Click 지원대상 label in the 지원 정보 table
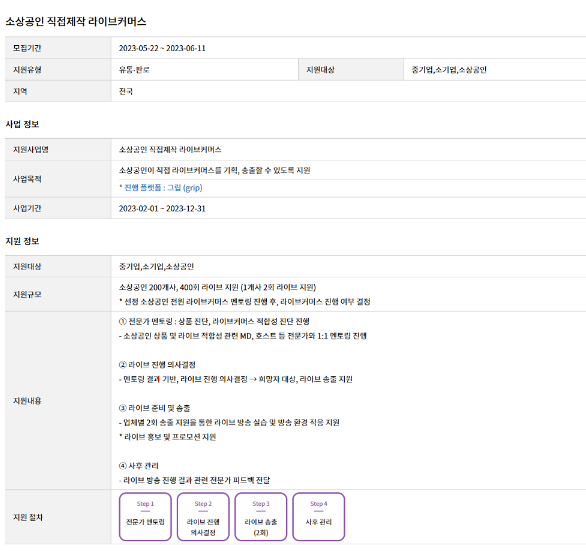This screenshot has width=586, height=555. pyautogui.click(x=27, y=266)
